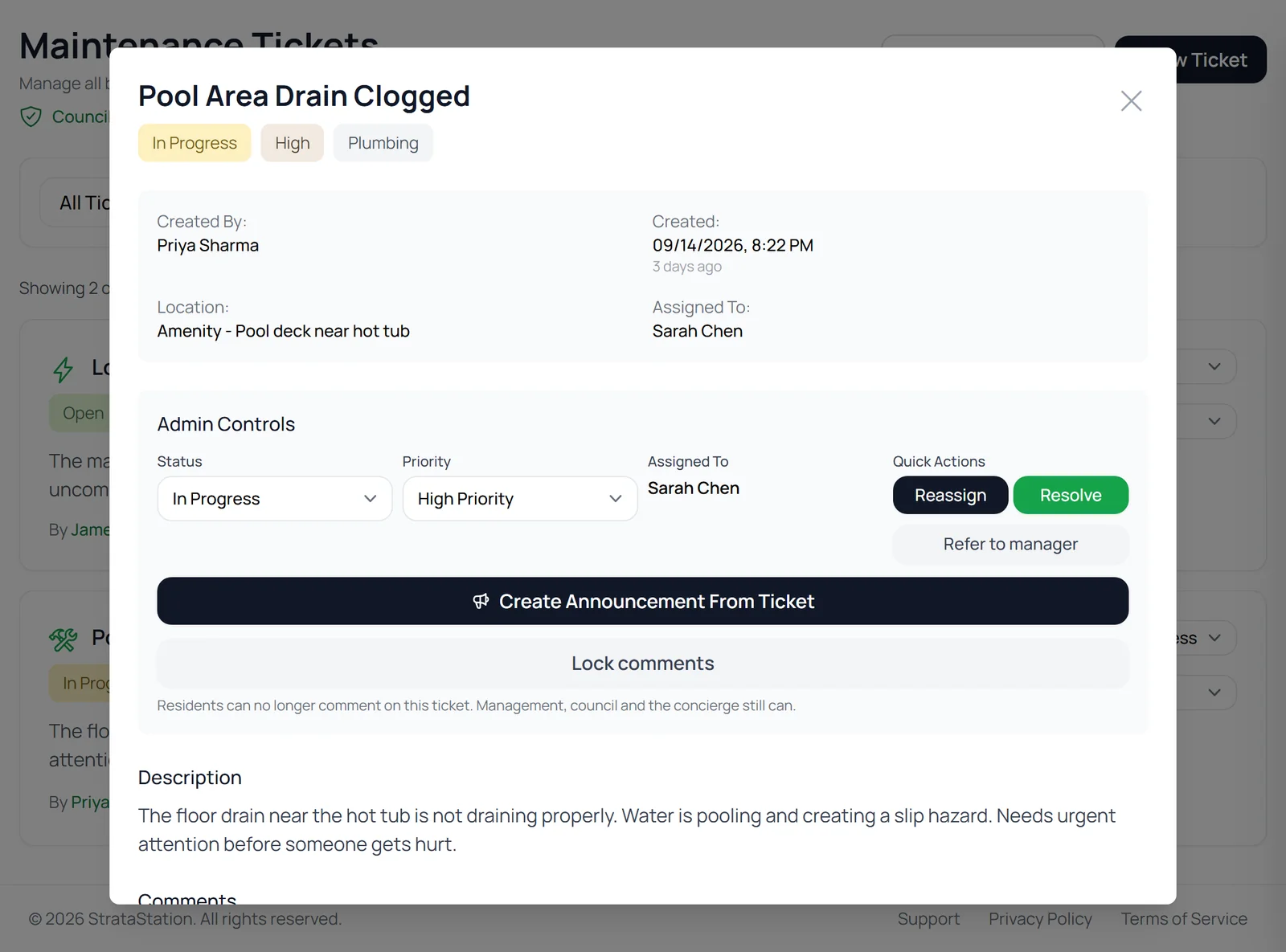1286x952 pixels.
Task: Click the Admin Controls heading
Action: click(226, 424)
